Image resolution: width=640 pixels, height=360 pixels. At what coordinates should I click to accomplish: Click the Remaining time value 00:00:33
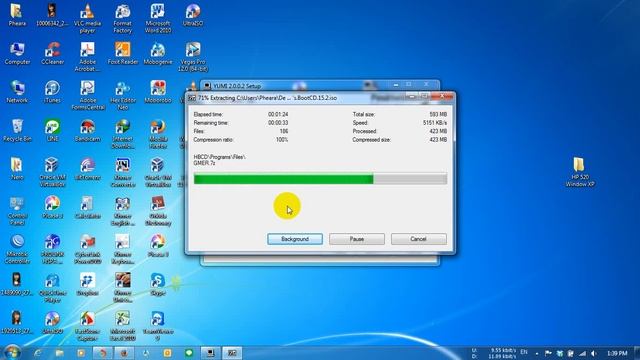point(278,123)
